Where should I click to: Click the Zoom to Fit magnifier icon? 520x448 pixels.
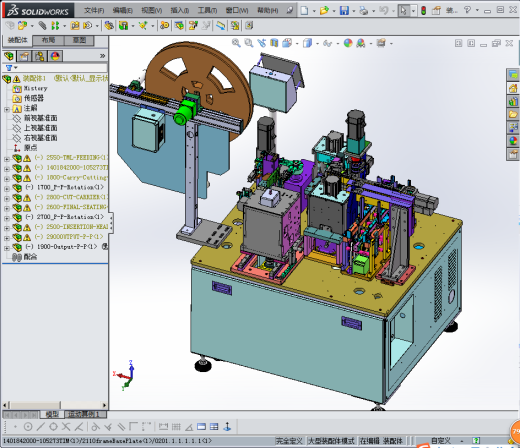pyautogui.click(x=236, y=43)
